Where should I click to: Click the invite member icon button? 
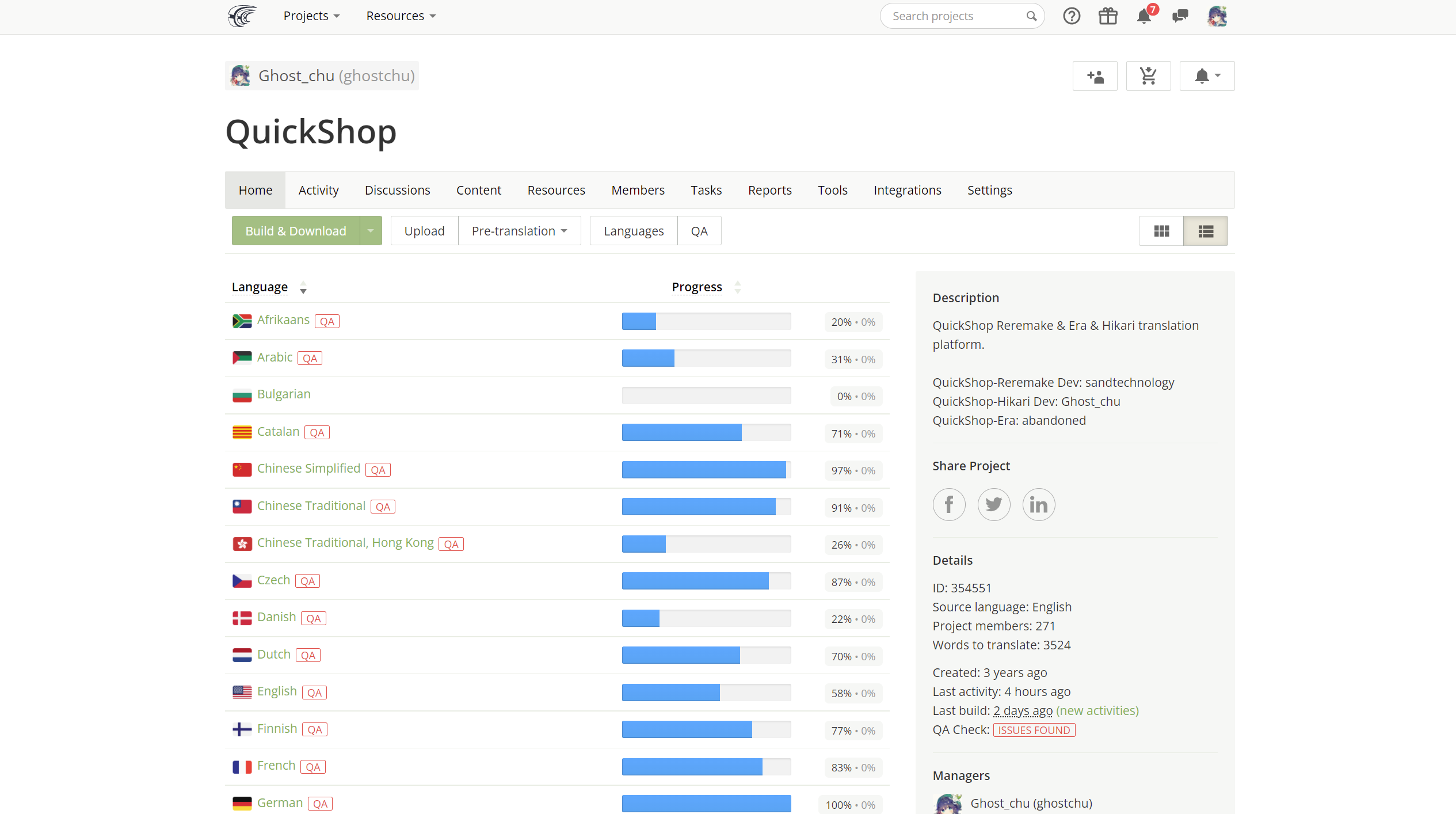click(1095, 76)
